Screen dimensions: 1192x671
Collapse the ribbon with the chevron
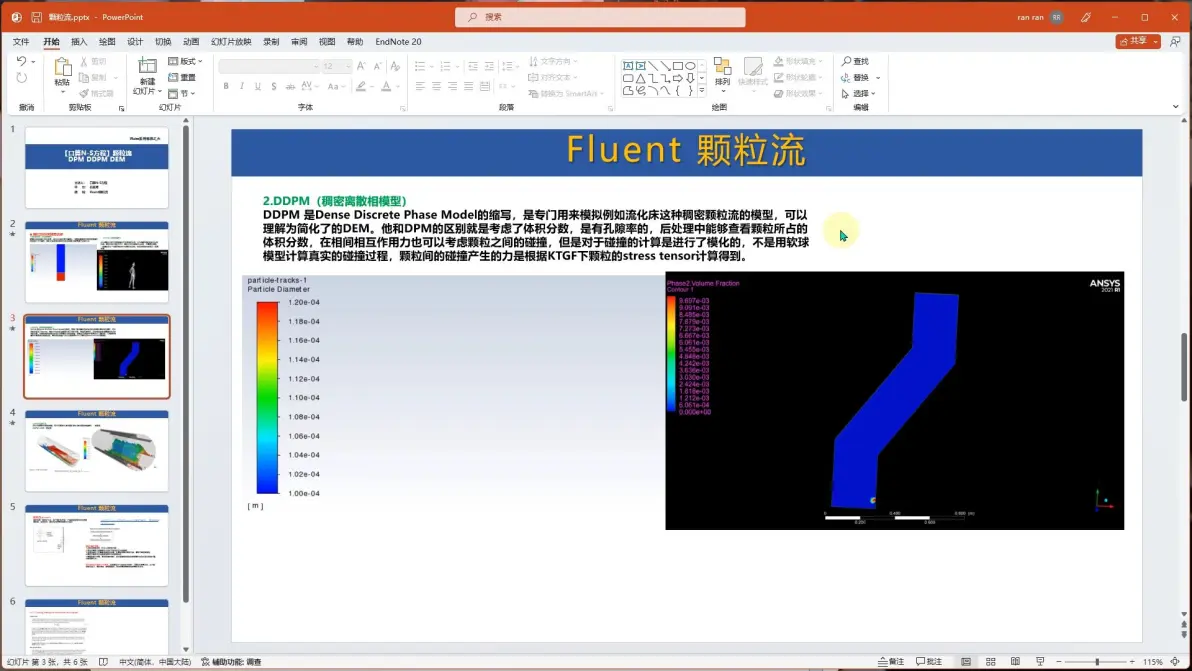pos(1175,107)
